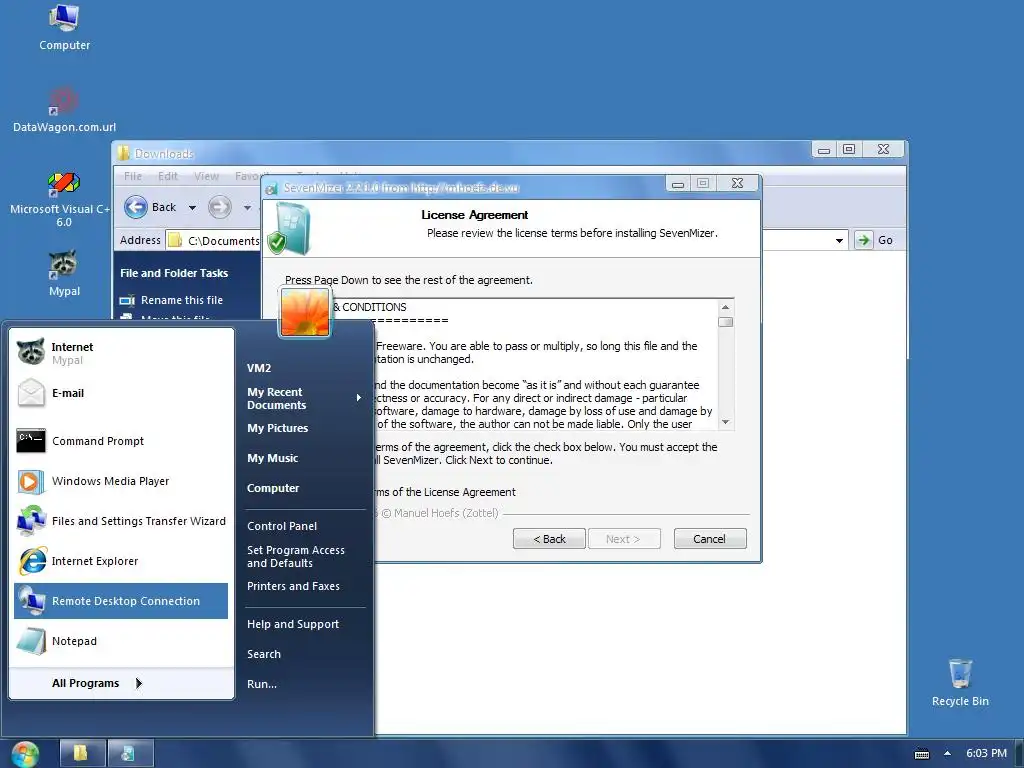The height and width of the screenshot is (768, 1024).
Task: Click the license scrollbar thumb
Action: pyautogui.click(x=726, y=322)
